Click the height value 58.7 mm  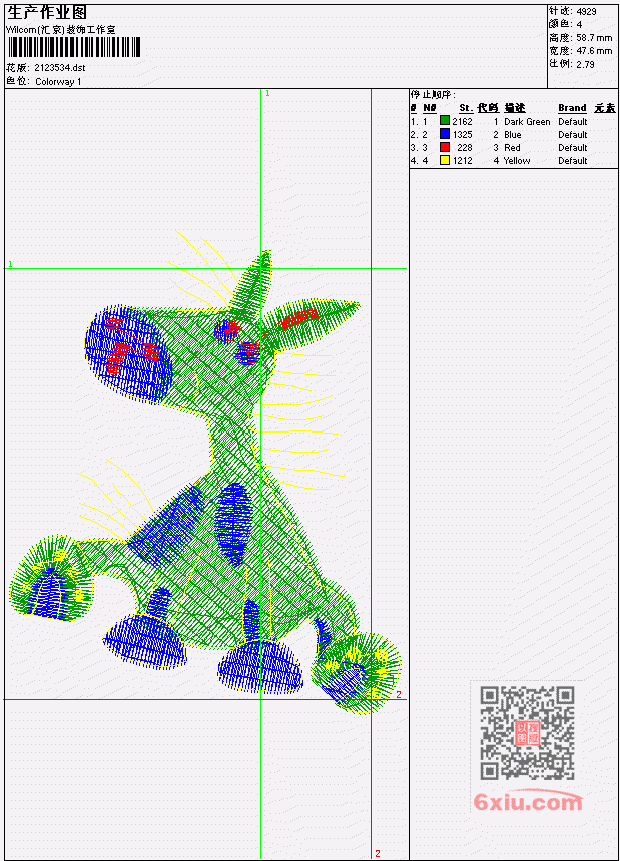point(594,37)
